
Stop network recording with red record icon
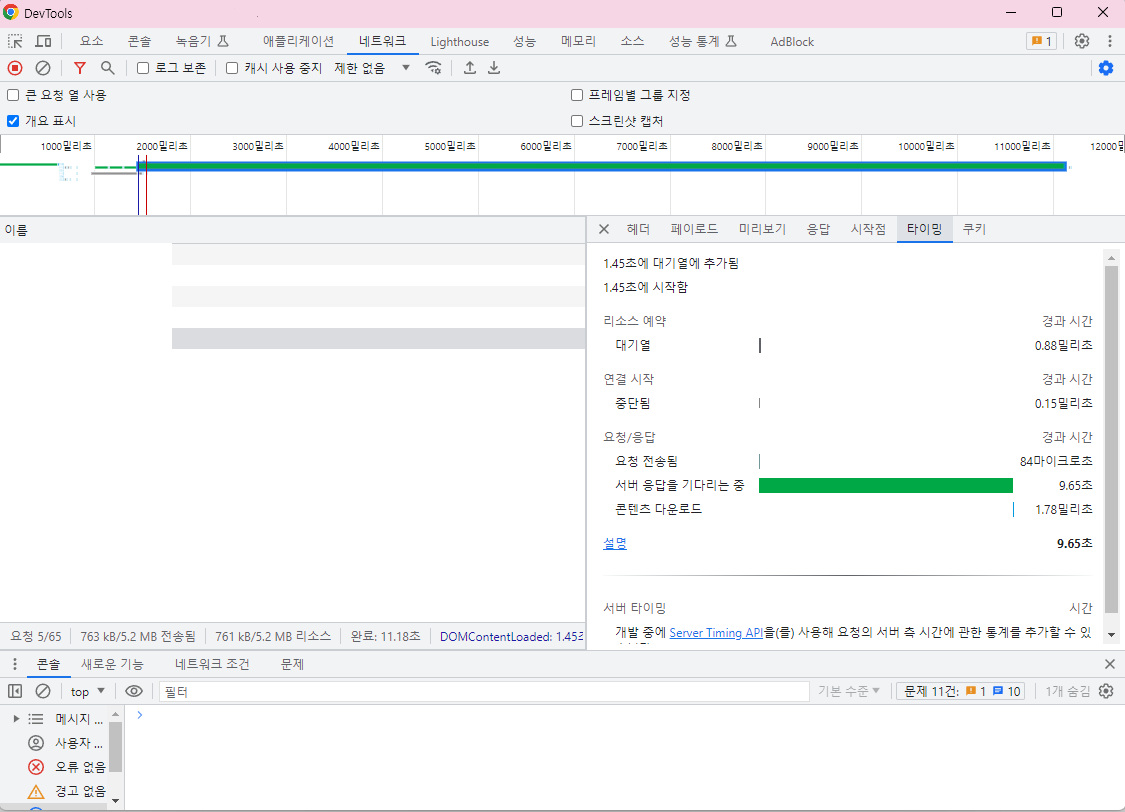point(15,68)
